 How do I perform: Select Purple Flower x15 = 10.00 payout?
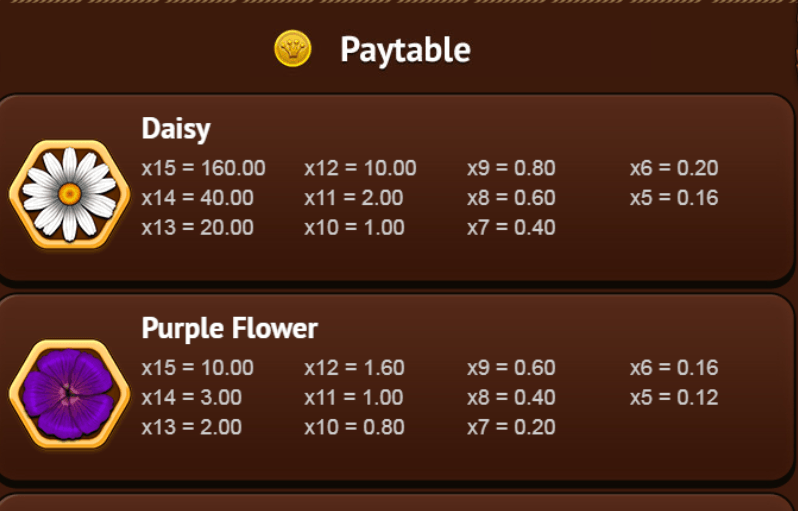click(197, 367)
